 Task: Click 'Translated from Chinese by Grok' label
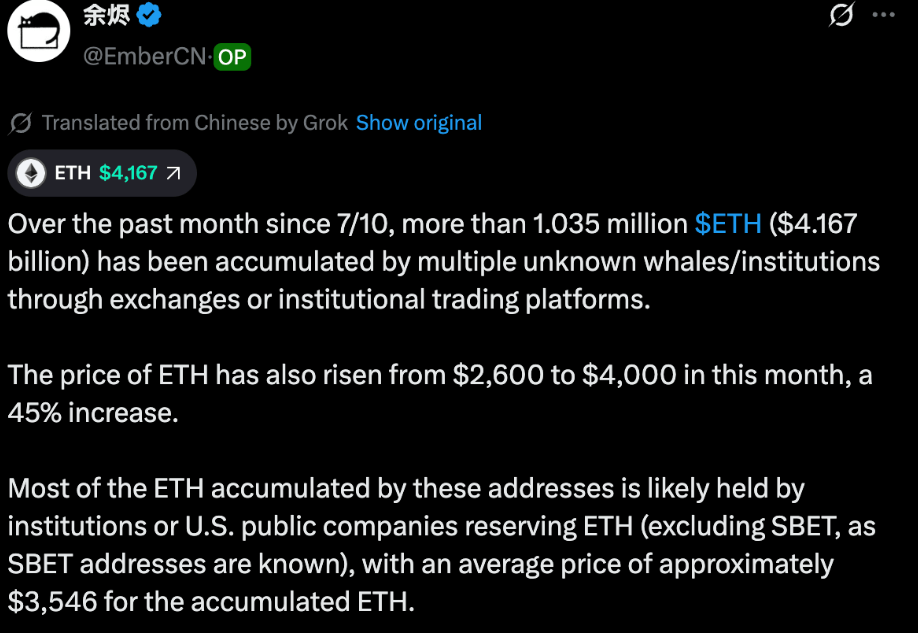click(195, 123)
